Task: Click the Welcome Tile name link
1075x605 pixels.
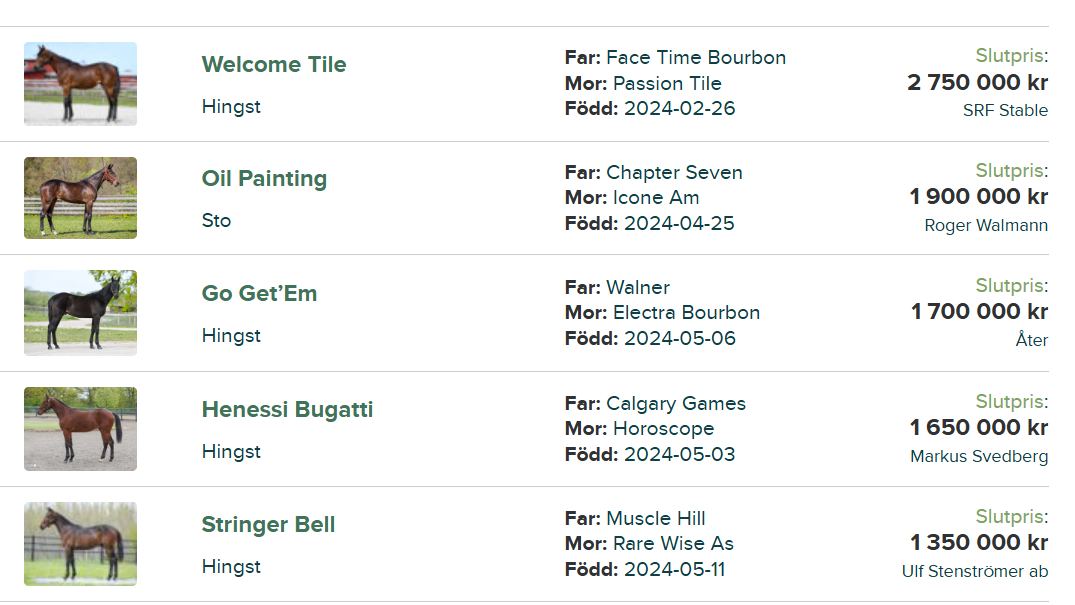Action: (x=274, y=64)
